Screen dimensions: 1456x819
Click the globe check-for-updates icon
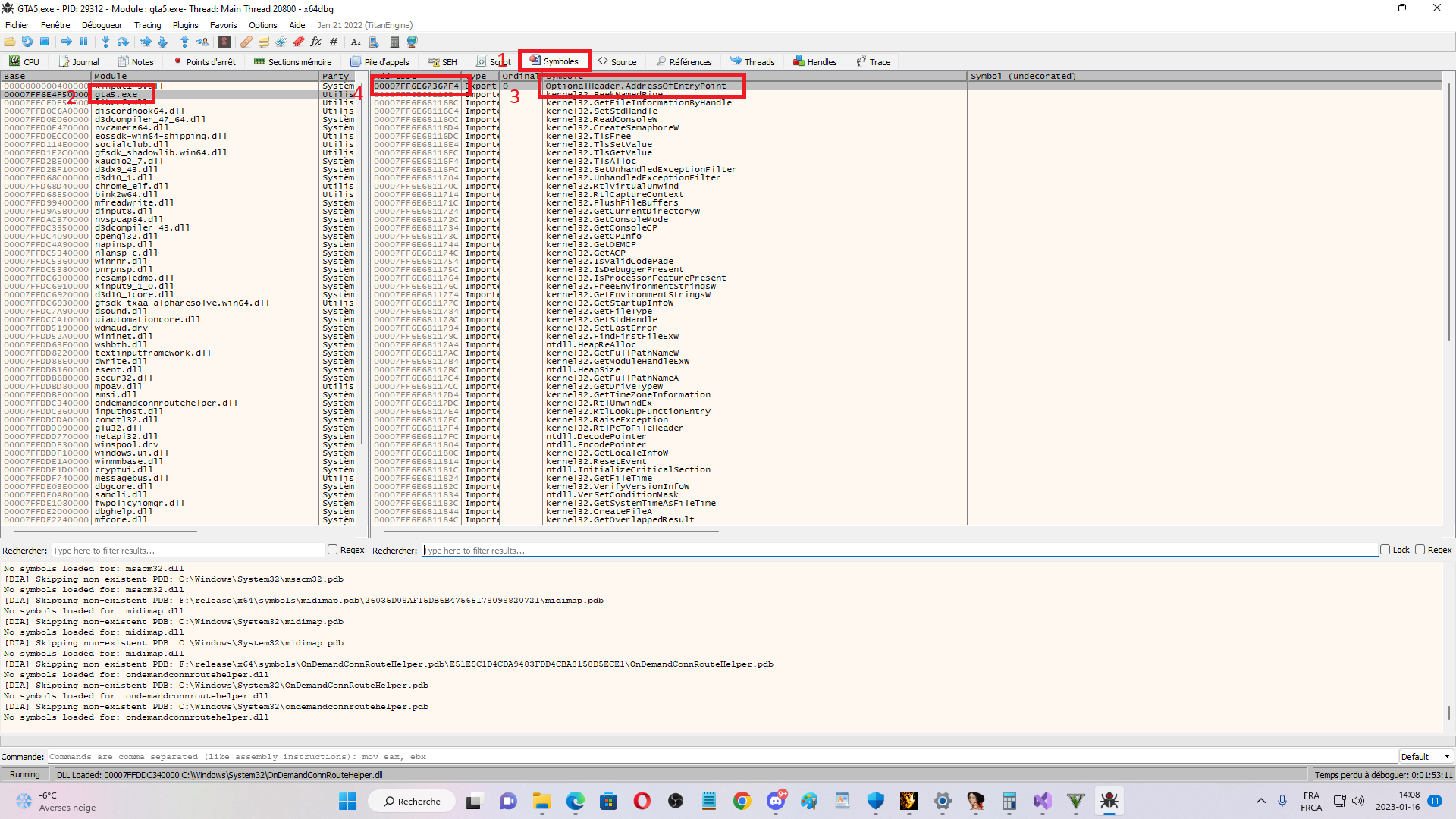(413, 42)
